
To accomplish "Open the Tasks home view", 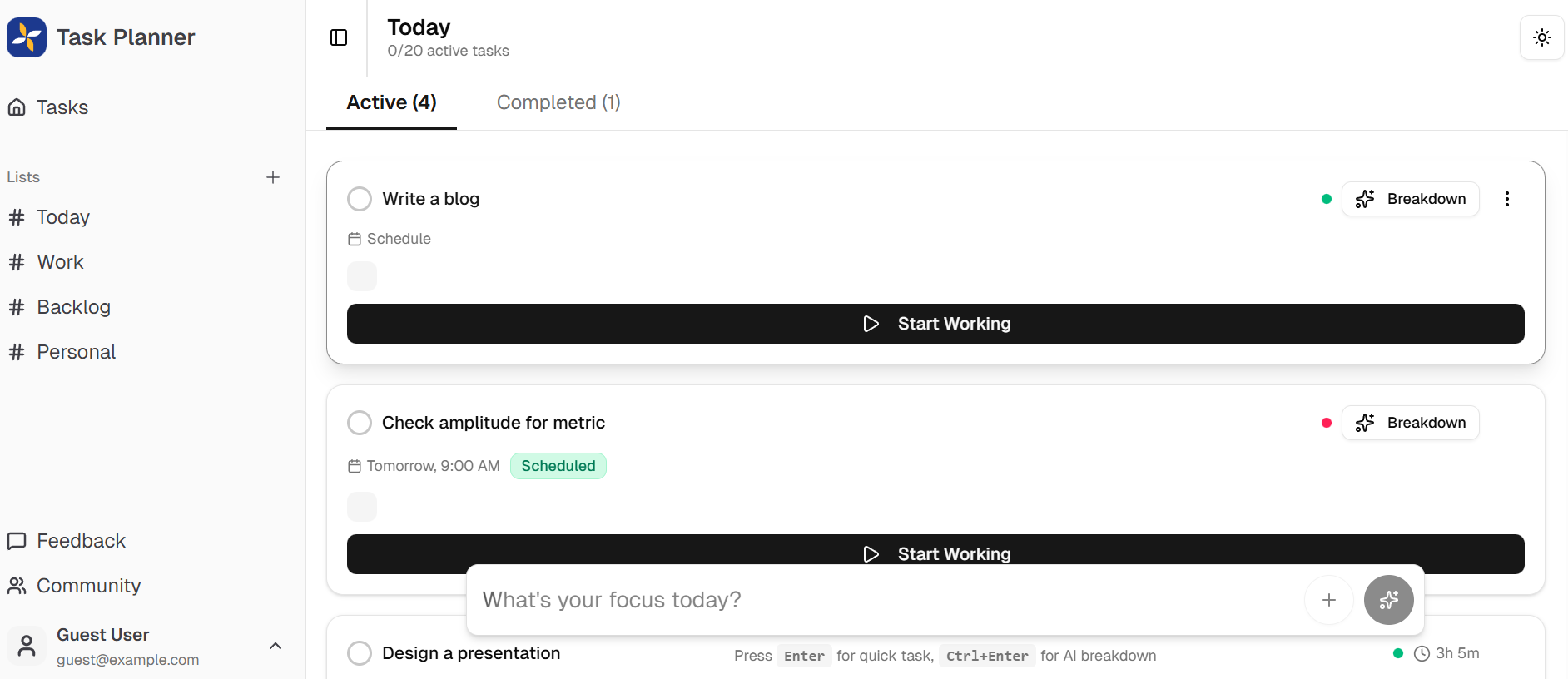I will (61, 107).
